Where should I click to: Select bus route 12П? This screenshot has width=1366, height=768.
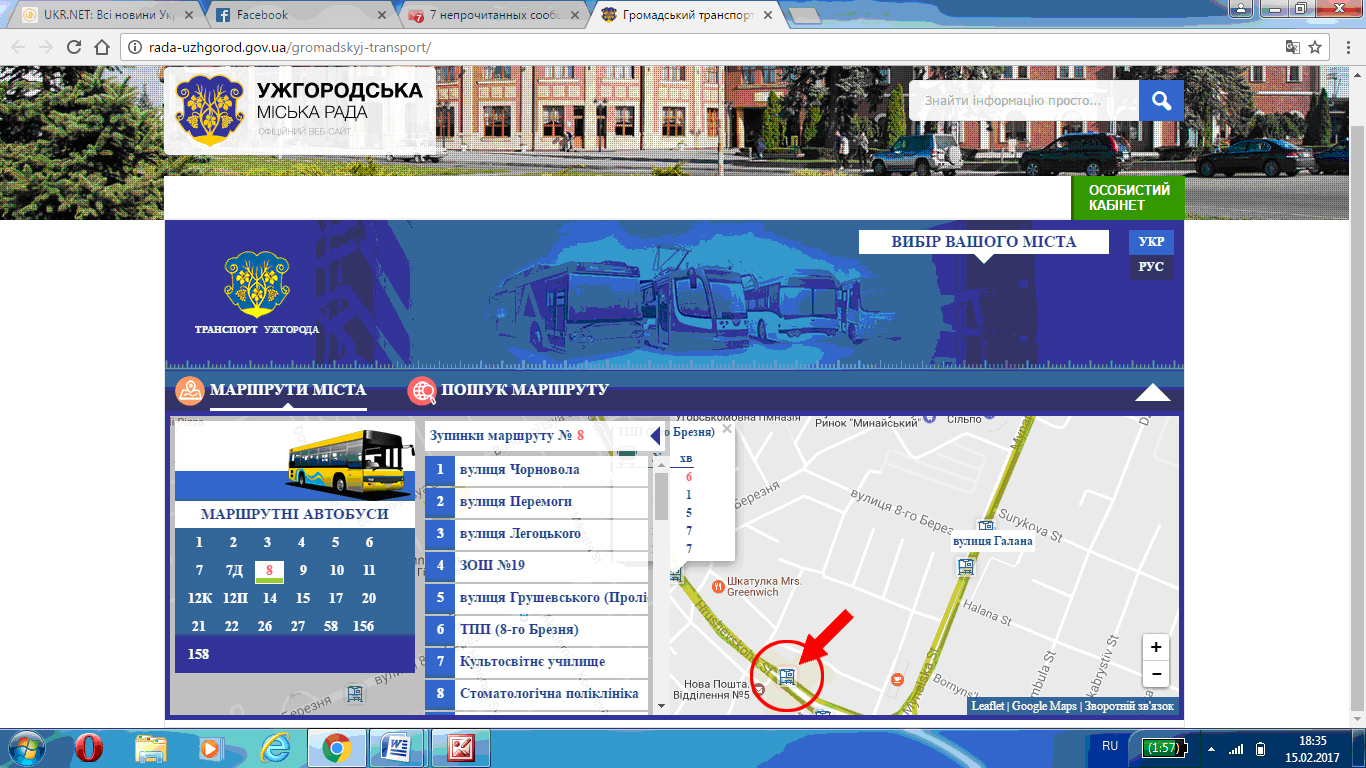[235, 599]
